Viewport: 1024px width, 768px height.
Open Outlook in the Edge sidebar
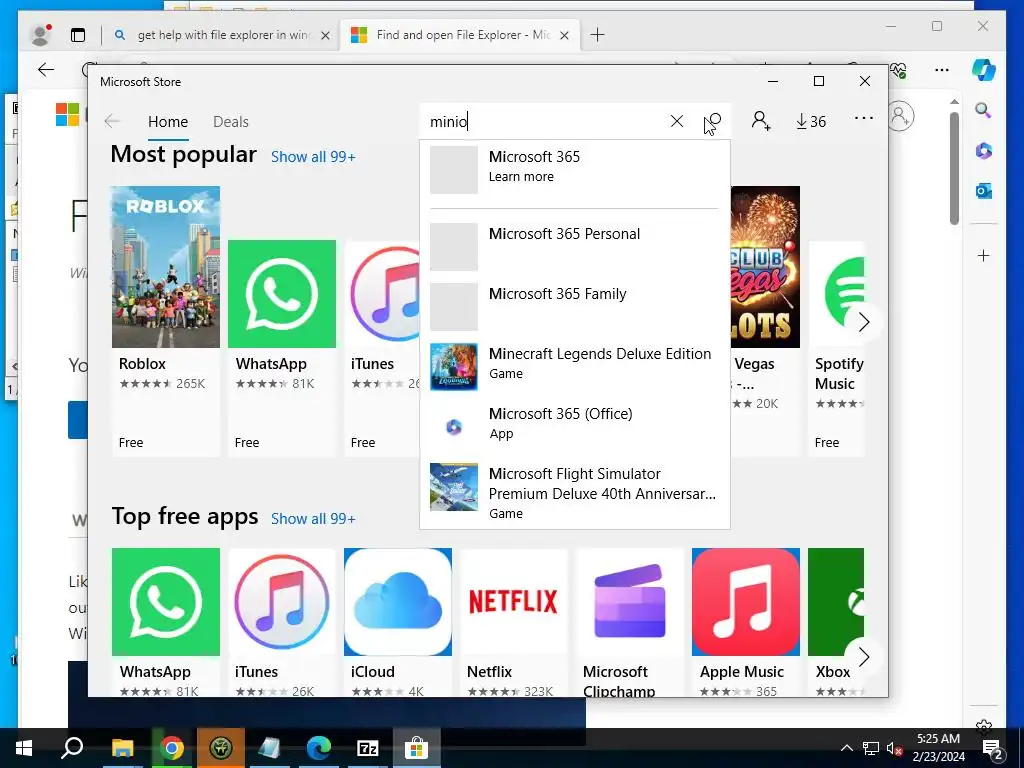pyautogui.click(x=984, y=191)
